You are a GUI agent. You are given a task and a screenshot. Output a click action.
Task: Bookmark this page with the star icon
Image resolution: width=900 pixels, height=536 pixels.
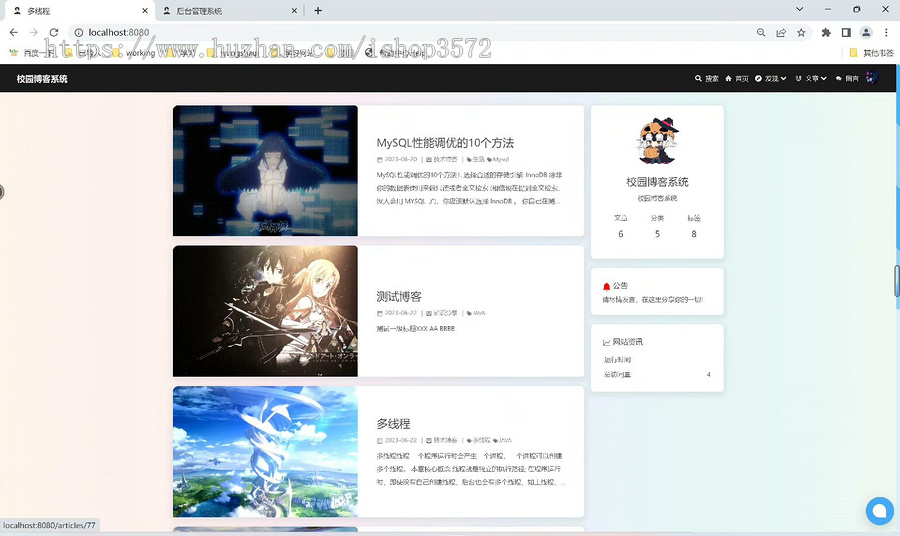(x=801, y=33)
